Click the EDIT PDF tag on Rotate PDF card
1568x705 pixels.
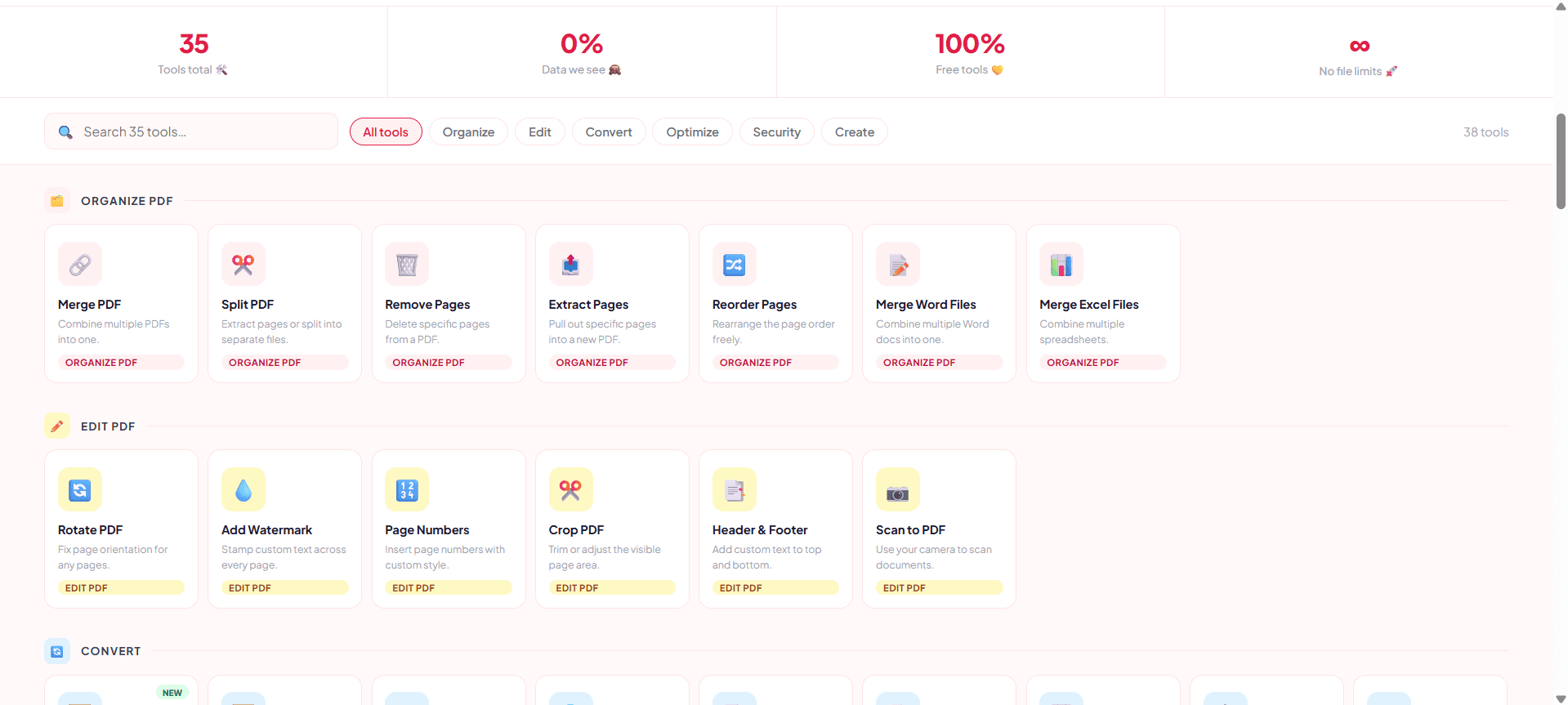click(x=121, y=587)
